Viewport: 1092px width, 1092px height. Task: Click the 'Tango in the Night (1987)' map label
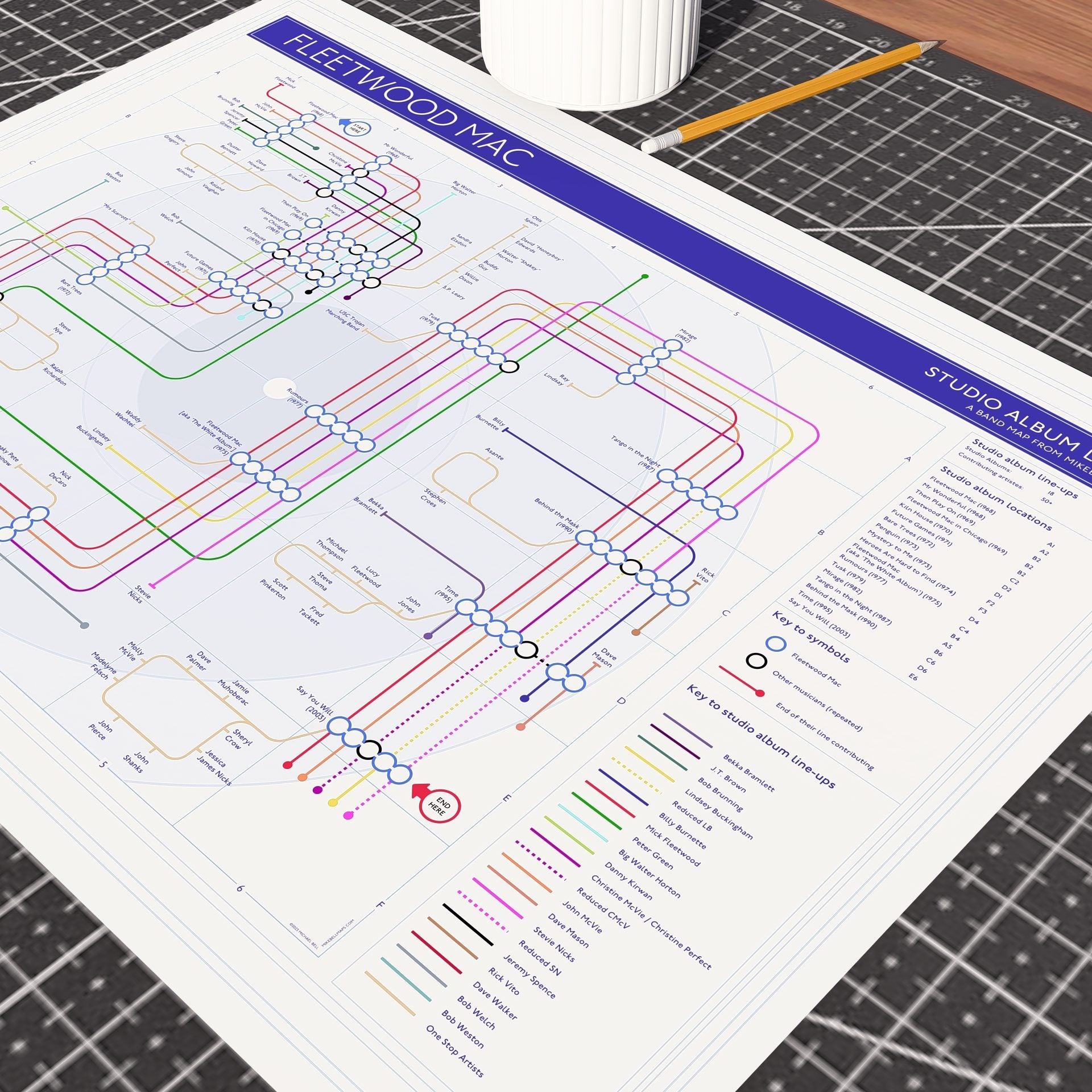[x=636, y=453]
